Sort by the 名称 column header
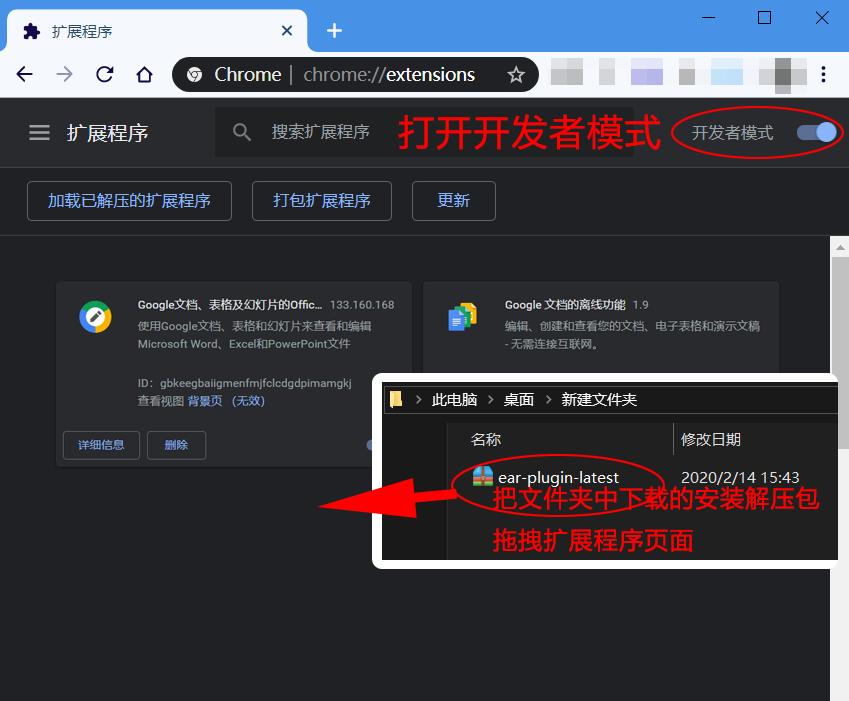849x701 pixels. coord(486,440)
